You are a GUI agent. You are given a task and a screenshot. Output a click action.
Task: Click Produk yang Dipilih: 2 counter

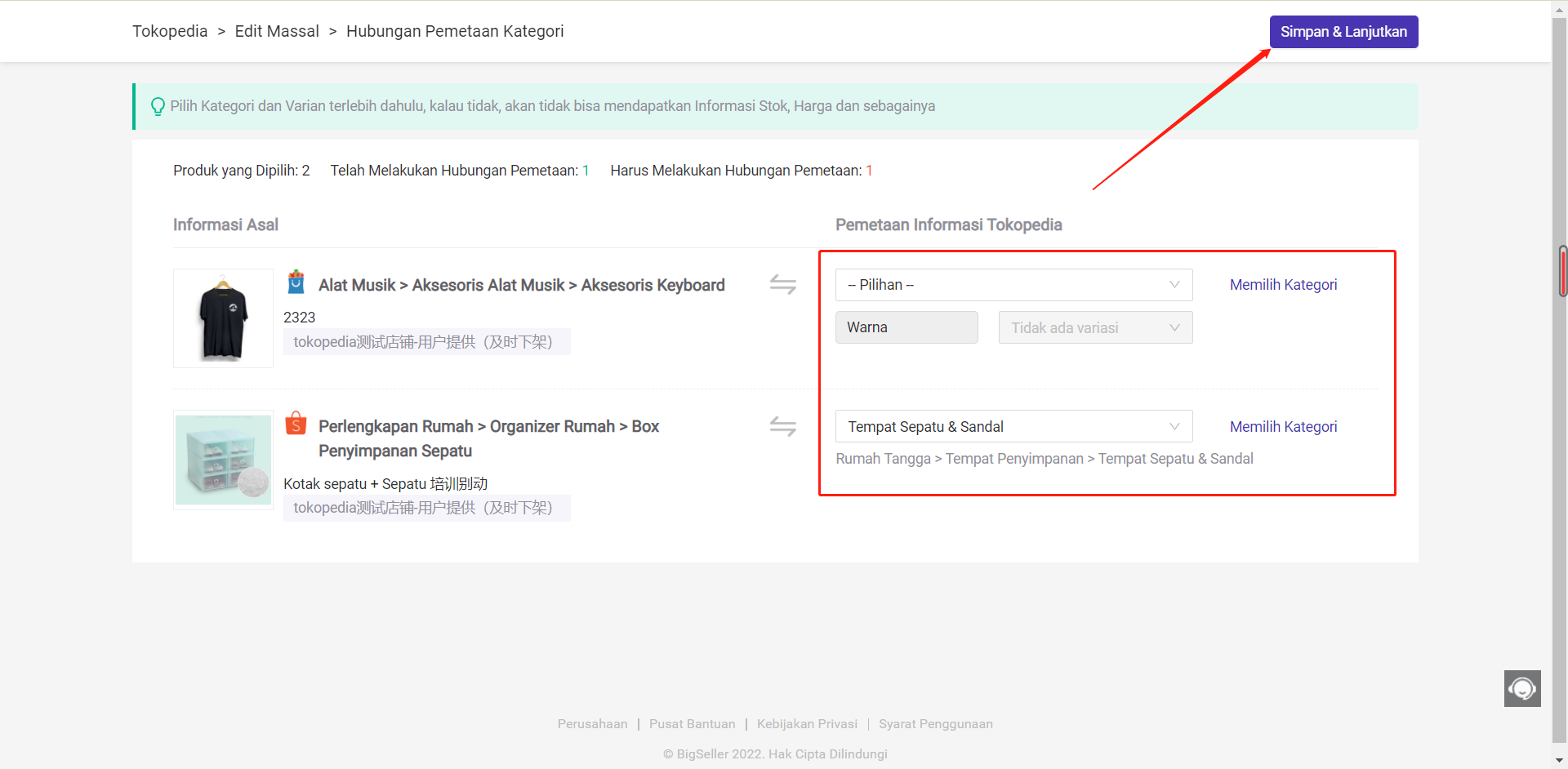tap(242, 171)
